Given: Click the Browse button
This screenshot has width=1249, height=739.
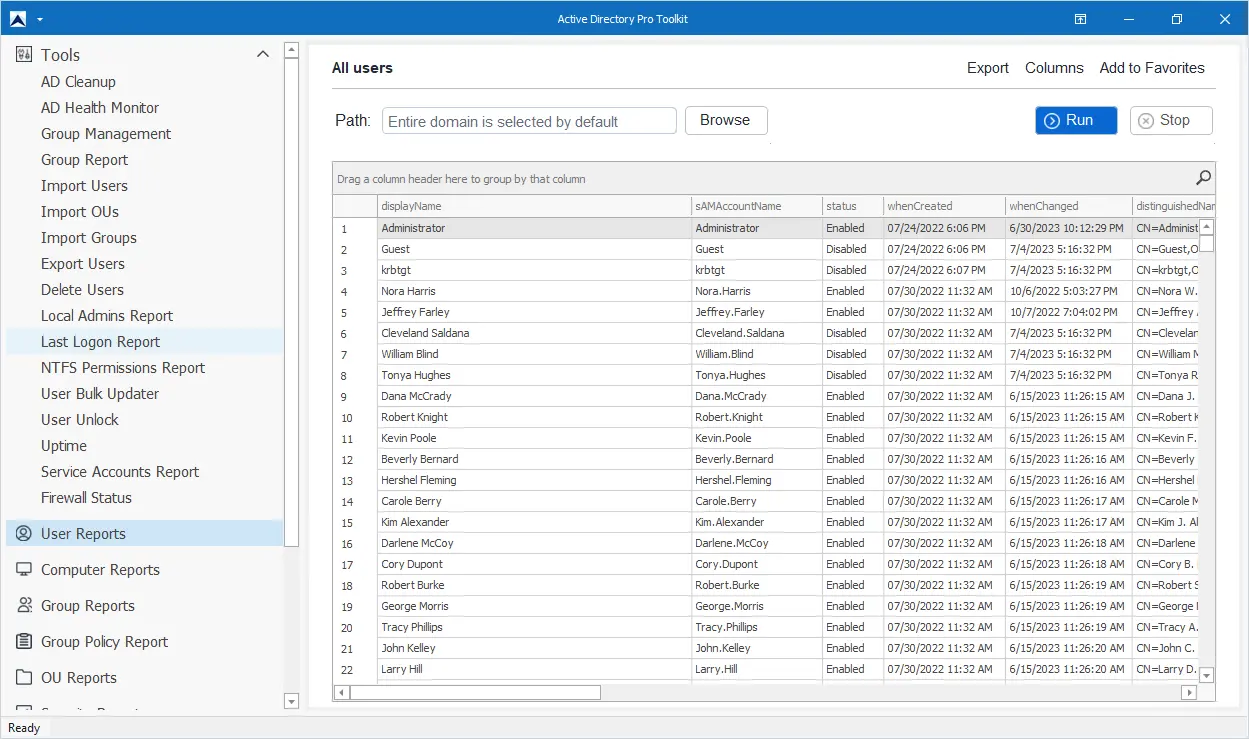Looking at the screenshot, I should pyautogui.click(x=726, y=120).
